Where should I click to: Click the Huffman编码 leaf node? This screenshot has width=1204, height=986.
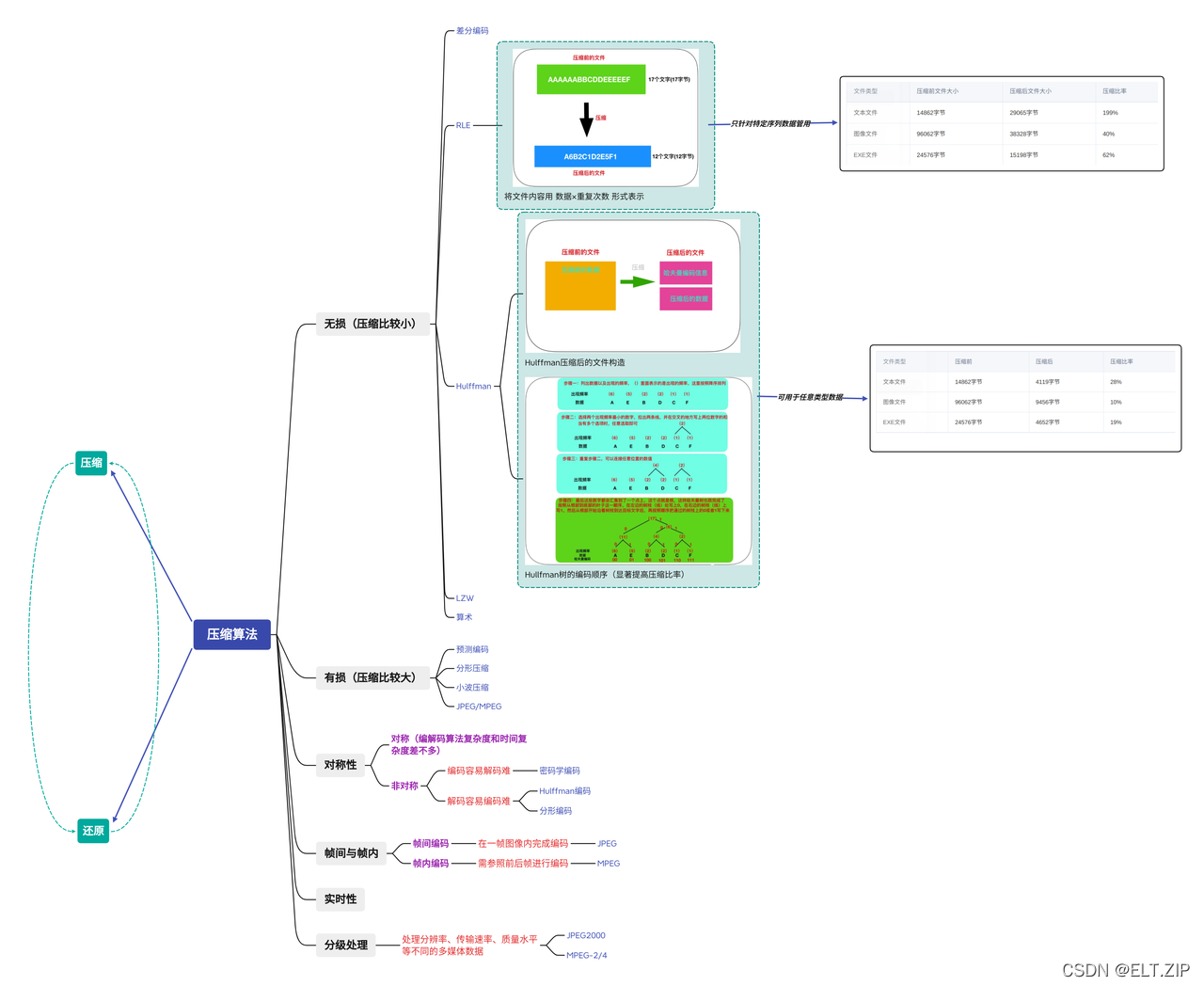point(564,791)
